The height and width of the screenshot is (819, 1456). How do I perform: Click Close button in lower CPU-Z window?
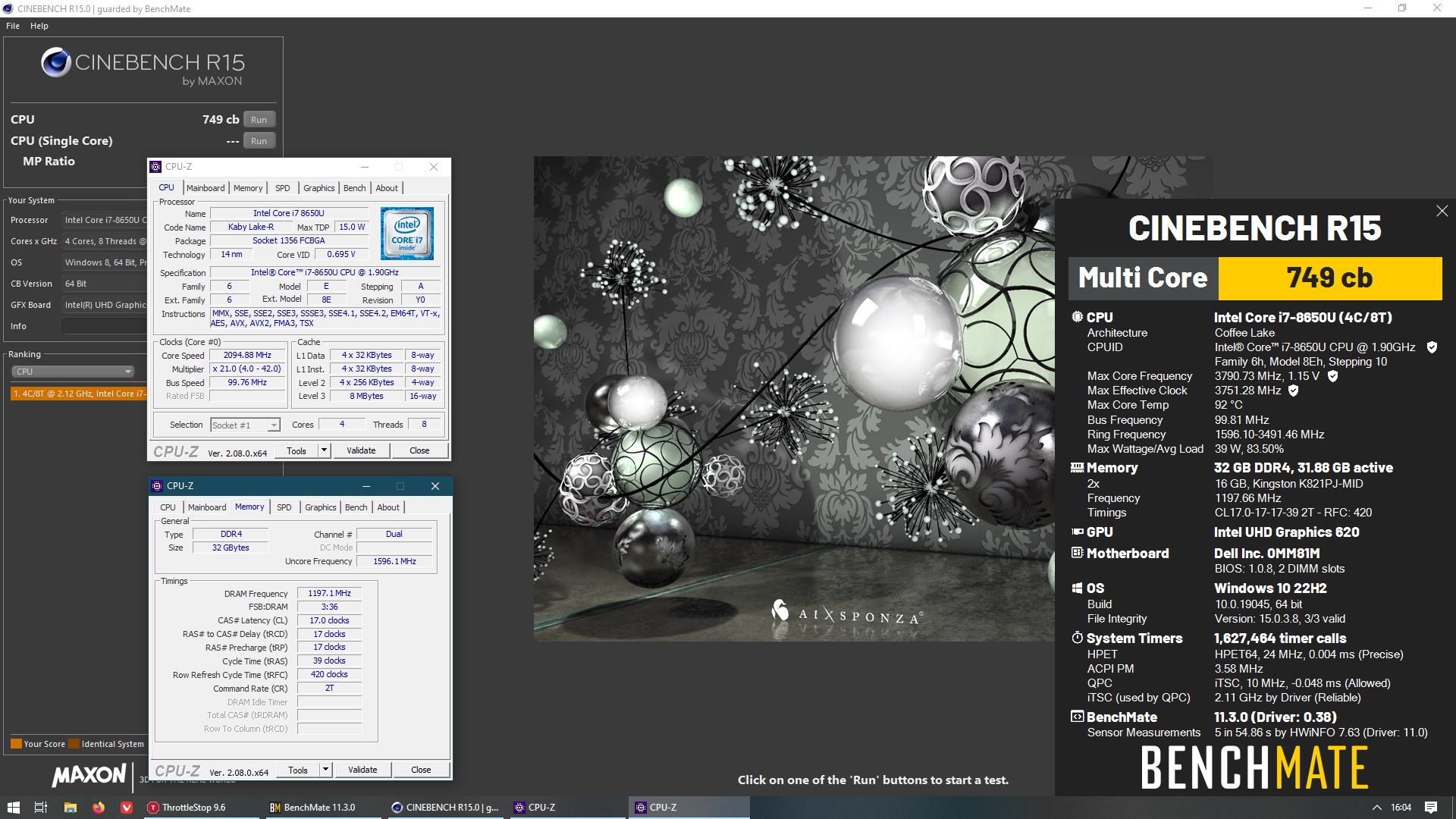tap(421, 770)
